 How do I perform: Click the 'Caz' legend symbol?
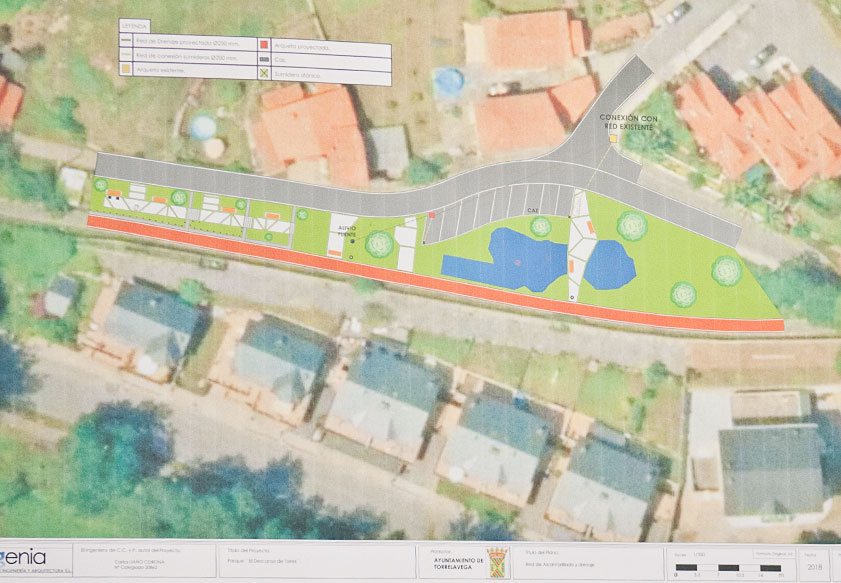[265, 58]
